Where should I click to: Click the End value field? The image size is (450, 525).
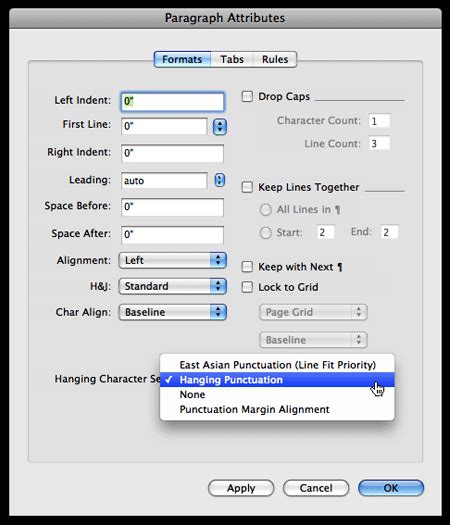tap(389, 232)
